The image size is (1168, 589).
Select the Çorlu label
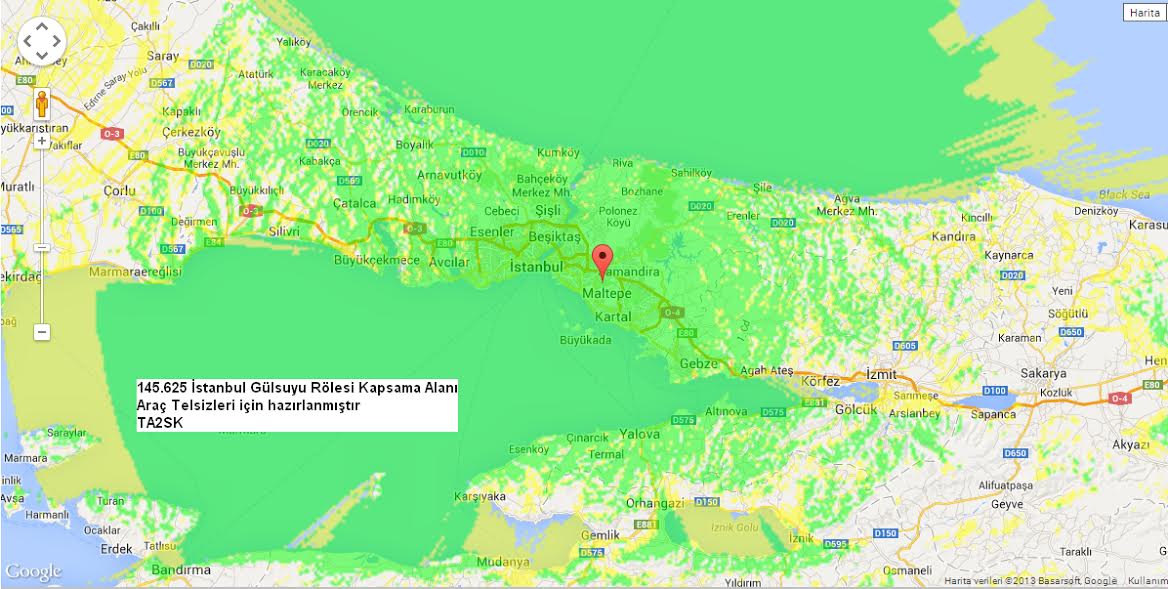(119, 191)
